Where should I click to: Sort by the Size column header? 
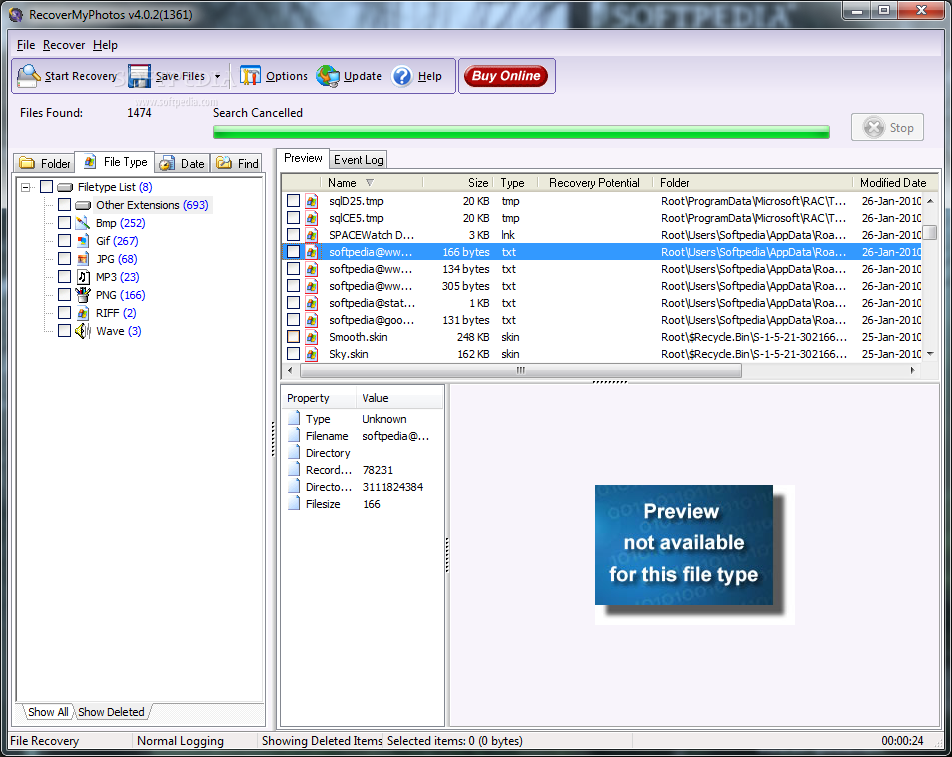pyautogui.click(x=457, y=183)
